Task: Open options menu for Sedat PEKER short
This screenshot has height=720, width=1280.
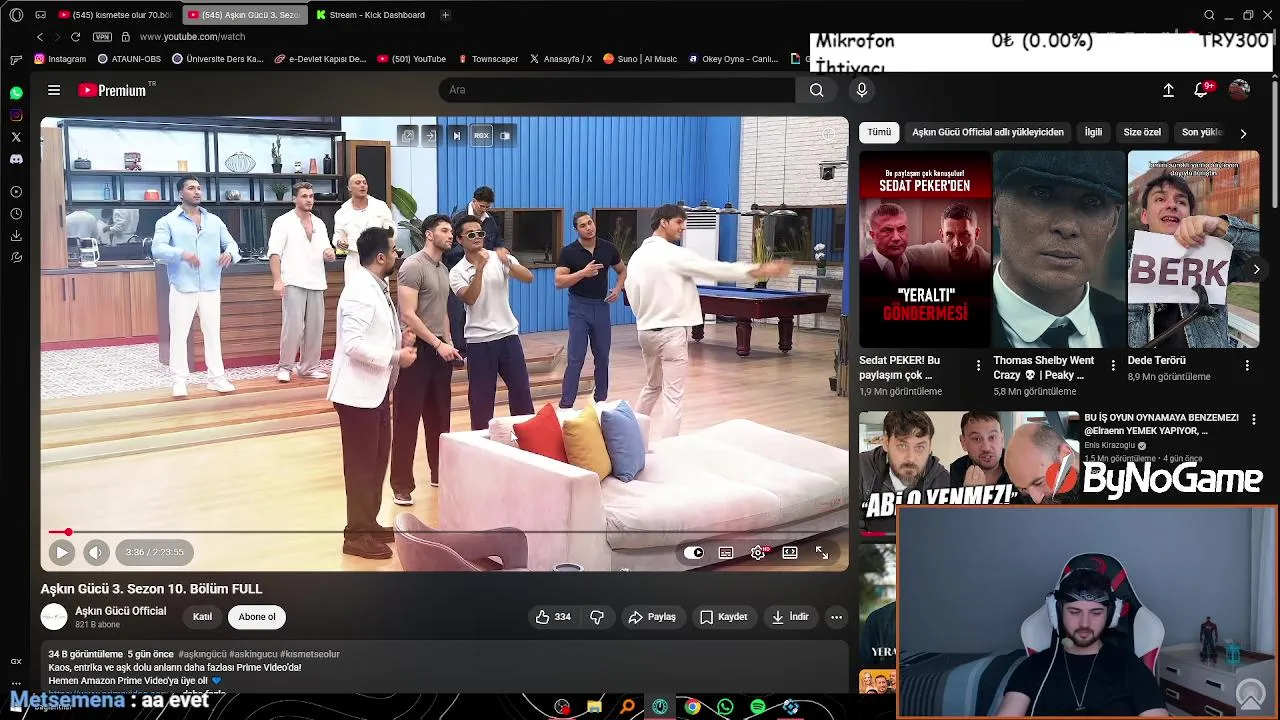Action: (x=978, y=366)
